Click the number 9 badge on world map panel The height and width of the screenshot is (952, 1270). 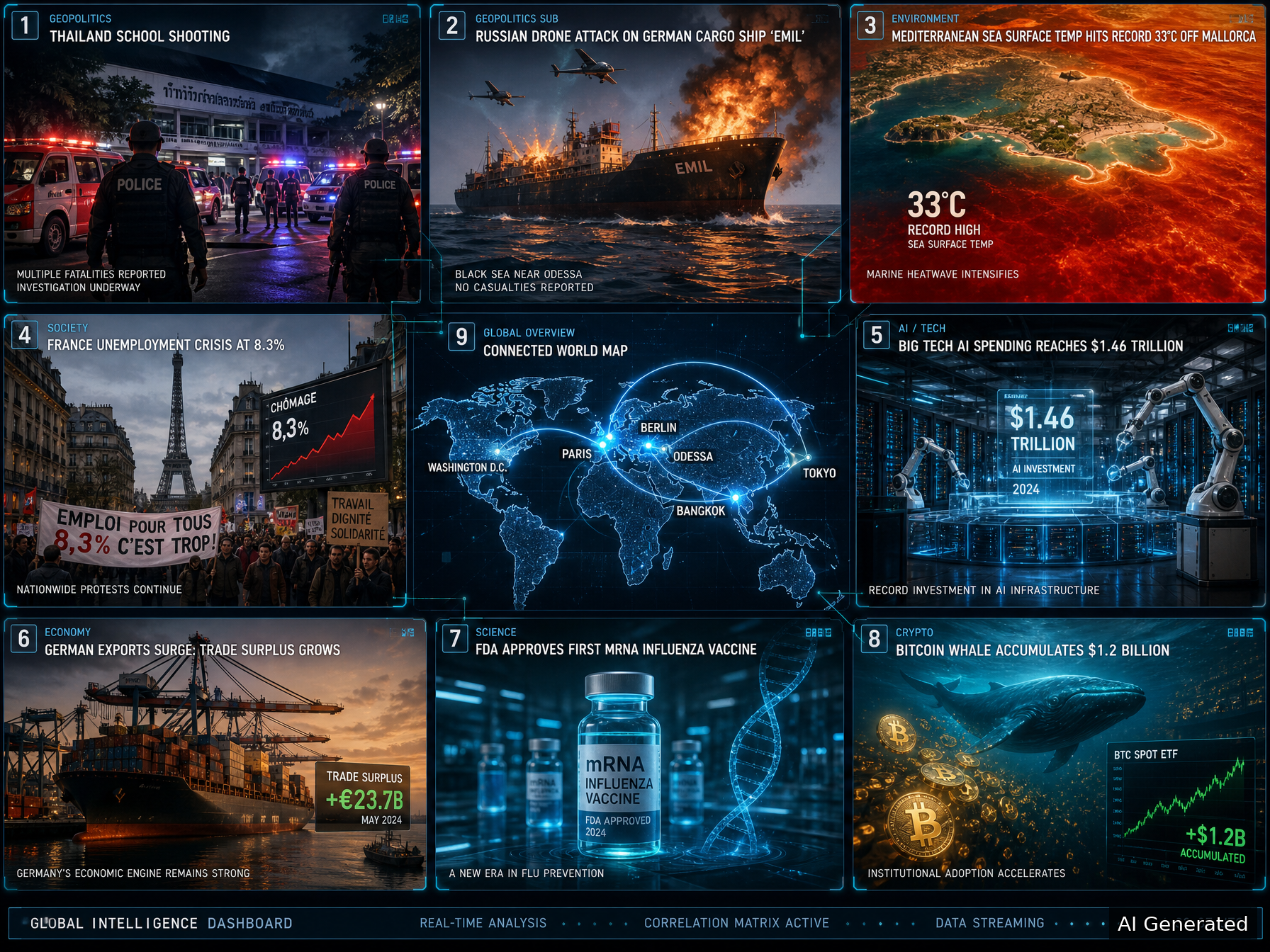tap(461, 337)
